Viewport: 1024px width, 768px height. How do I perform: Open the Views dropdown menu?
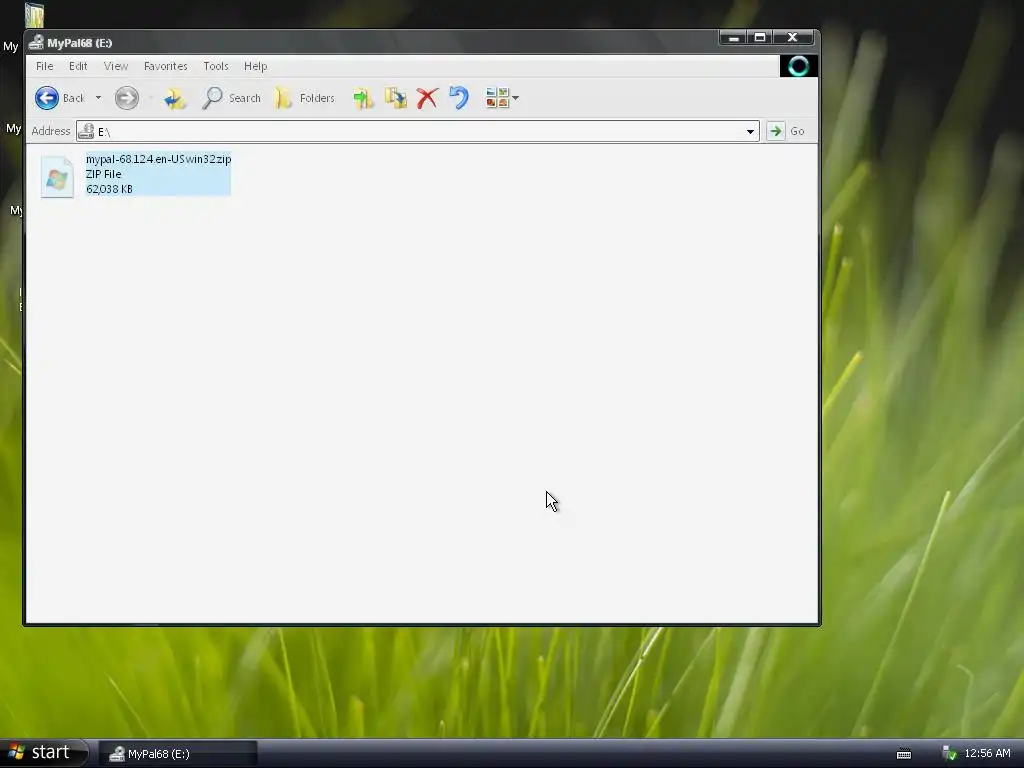[502, 98]
